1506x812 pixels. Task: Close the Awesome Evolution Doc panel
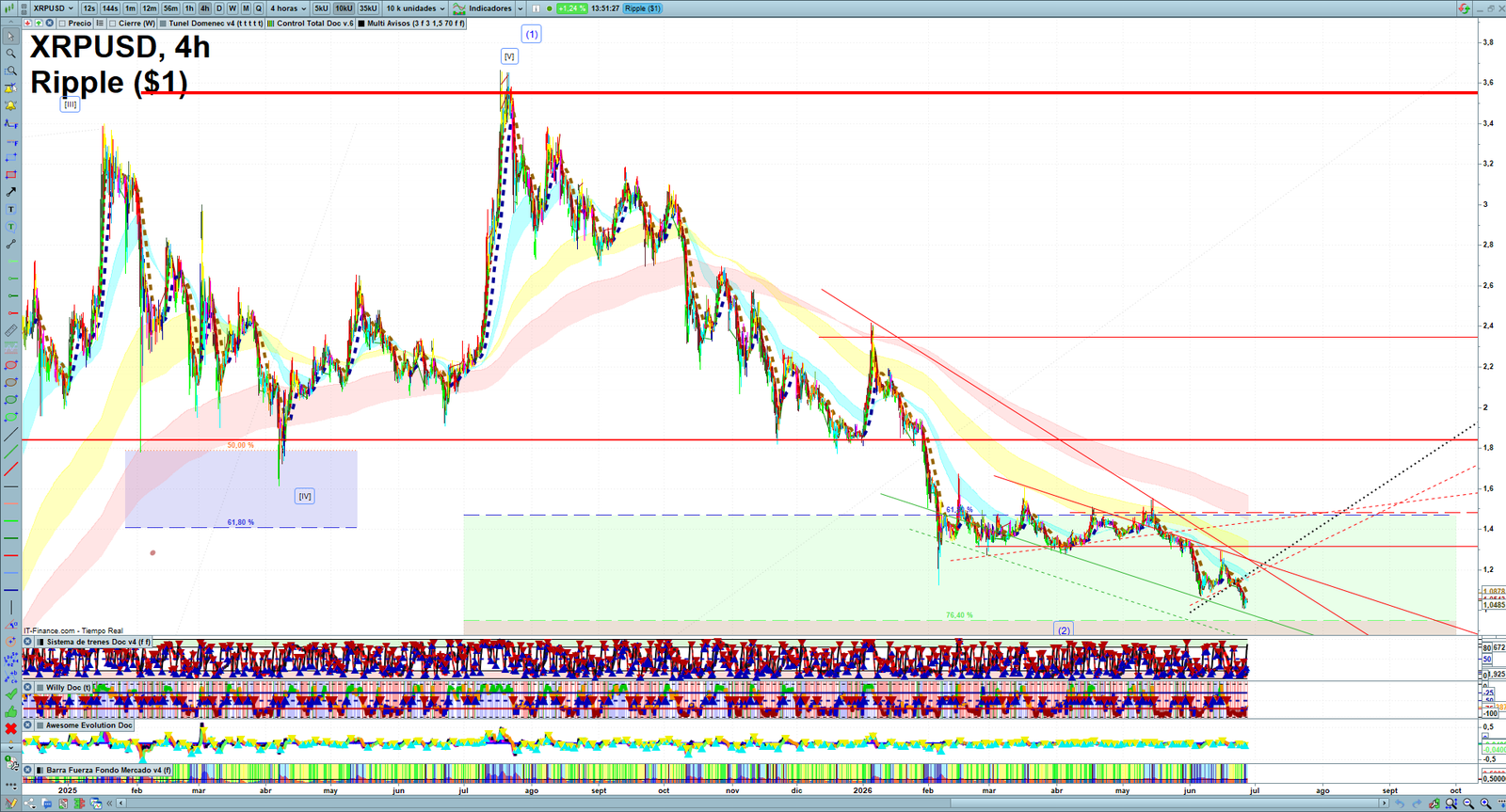tap(27, 724)
